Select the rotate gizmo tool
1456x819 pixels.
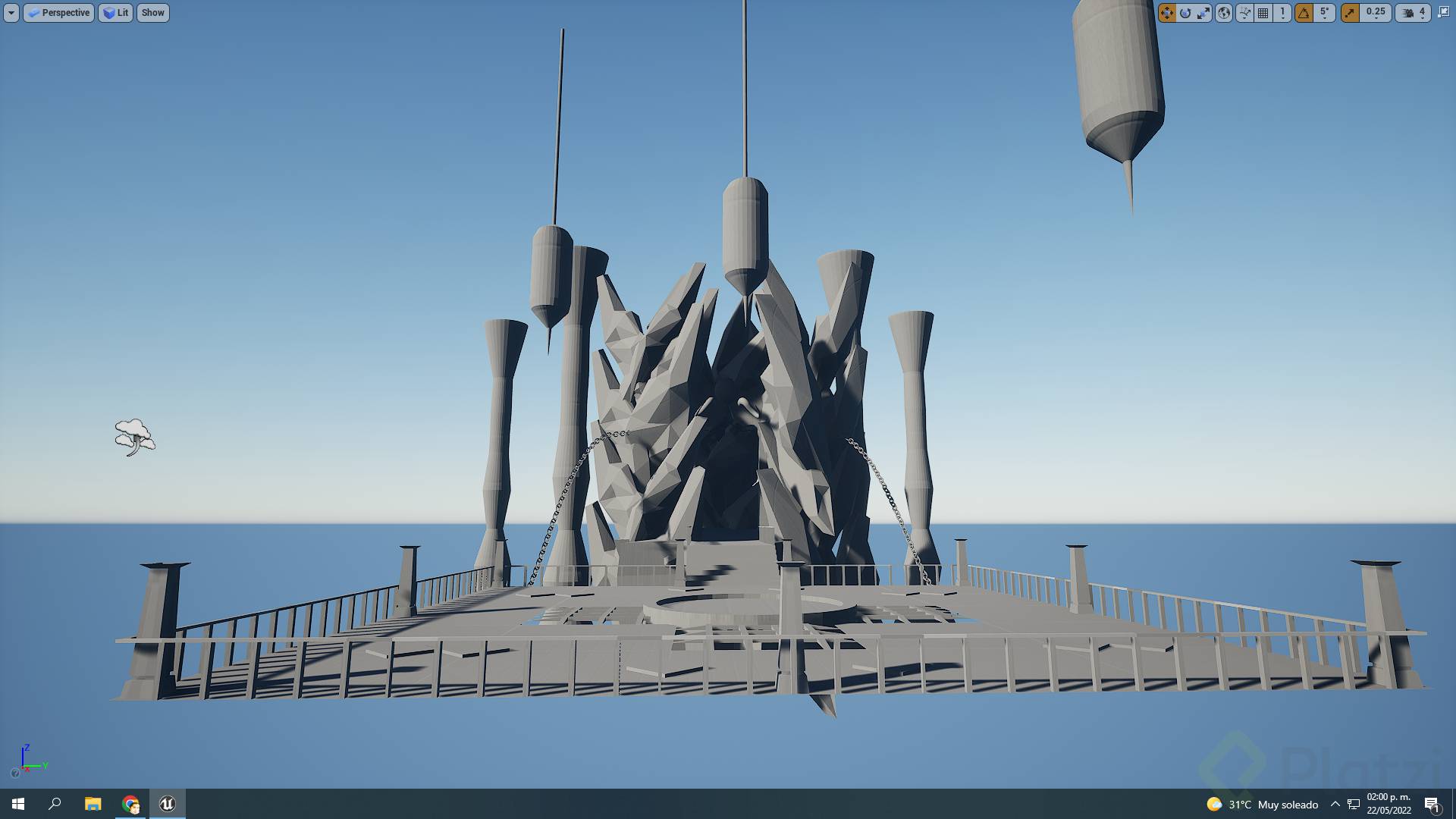pyautogui.click(x=1185, y=13)
